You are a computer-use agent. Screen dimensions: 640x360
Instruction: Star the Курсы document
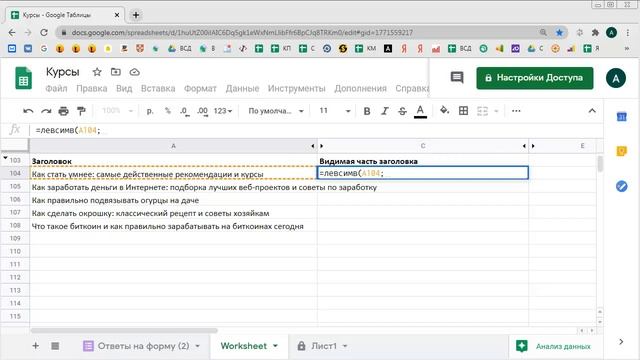click(97, 72)
